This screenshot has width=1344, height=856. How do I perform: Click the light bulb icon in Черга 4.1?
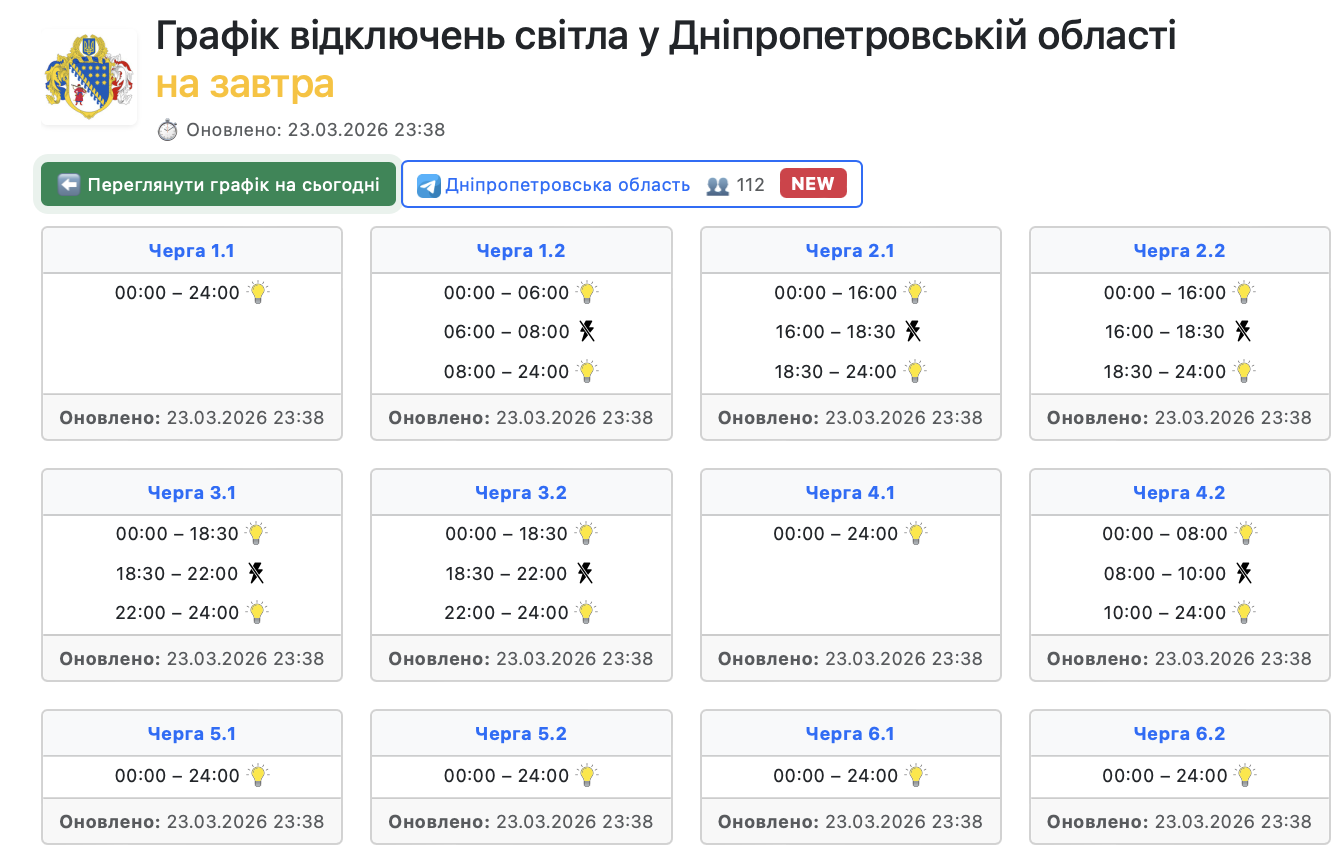coord(916,534)
